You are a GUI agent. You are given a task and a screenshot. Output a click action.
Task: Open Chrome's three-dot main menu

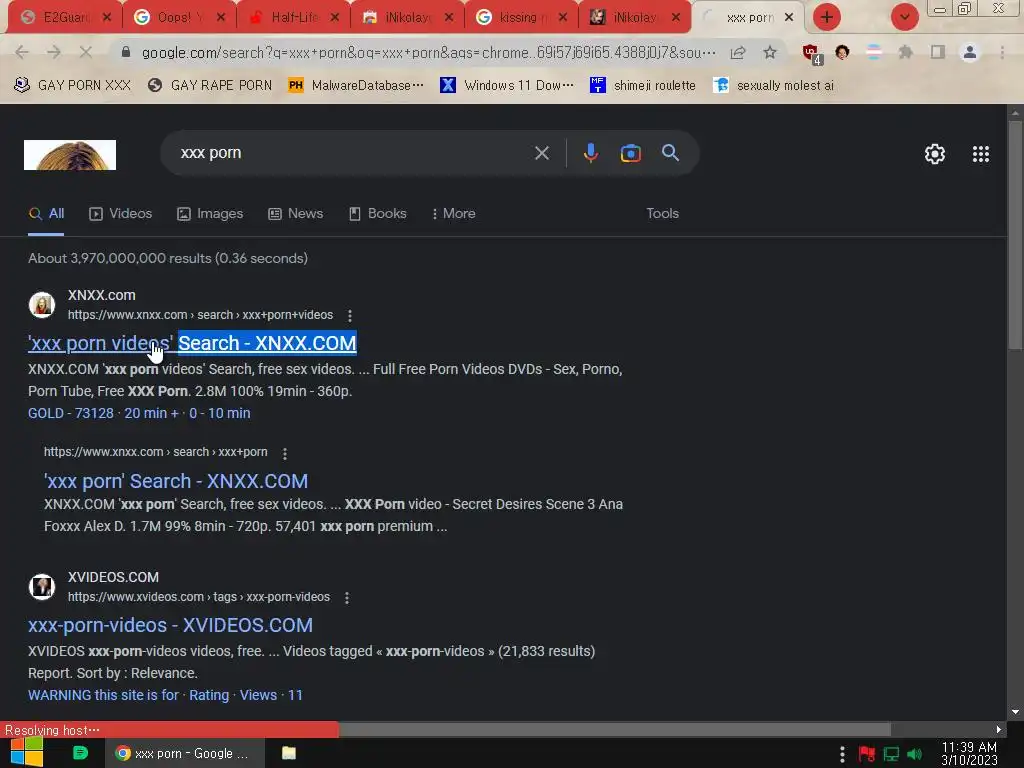click(1002, 52)
